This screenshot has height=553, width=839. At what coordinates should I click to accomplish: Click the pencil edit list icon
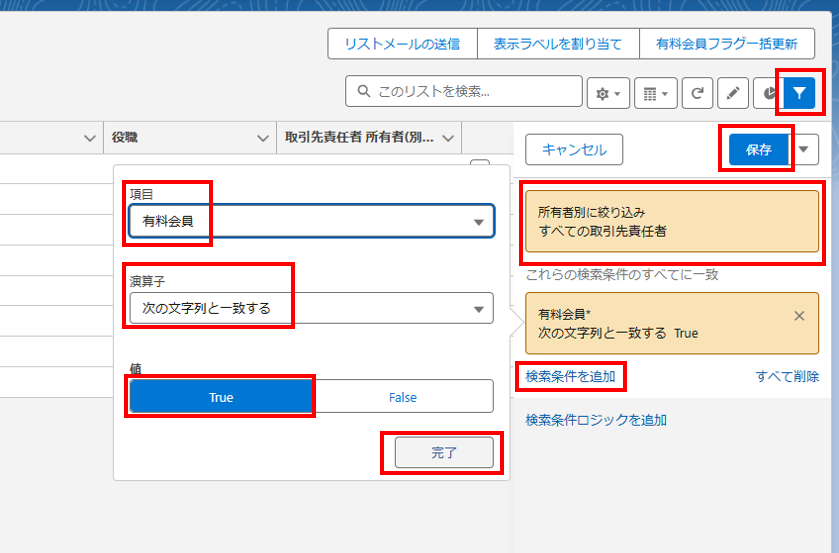click(732, 93)
